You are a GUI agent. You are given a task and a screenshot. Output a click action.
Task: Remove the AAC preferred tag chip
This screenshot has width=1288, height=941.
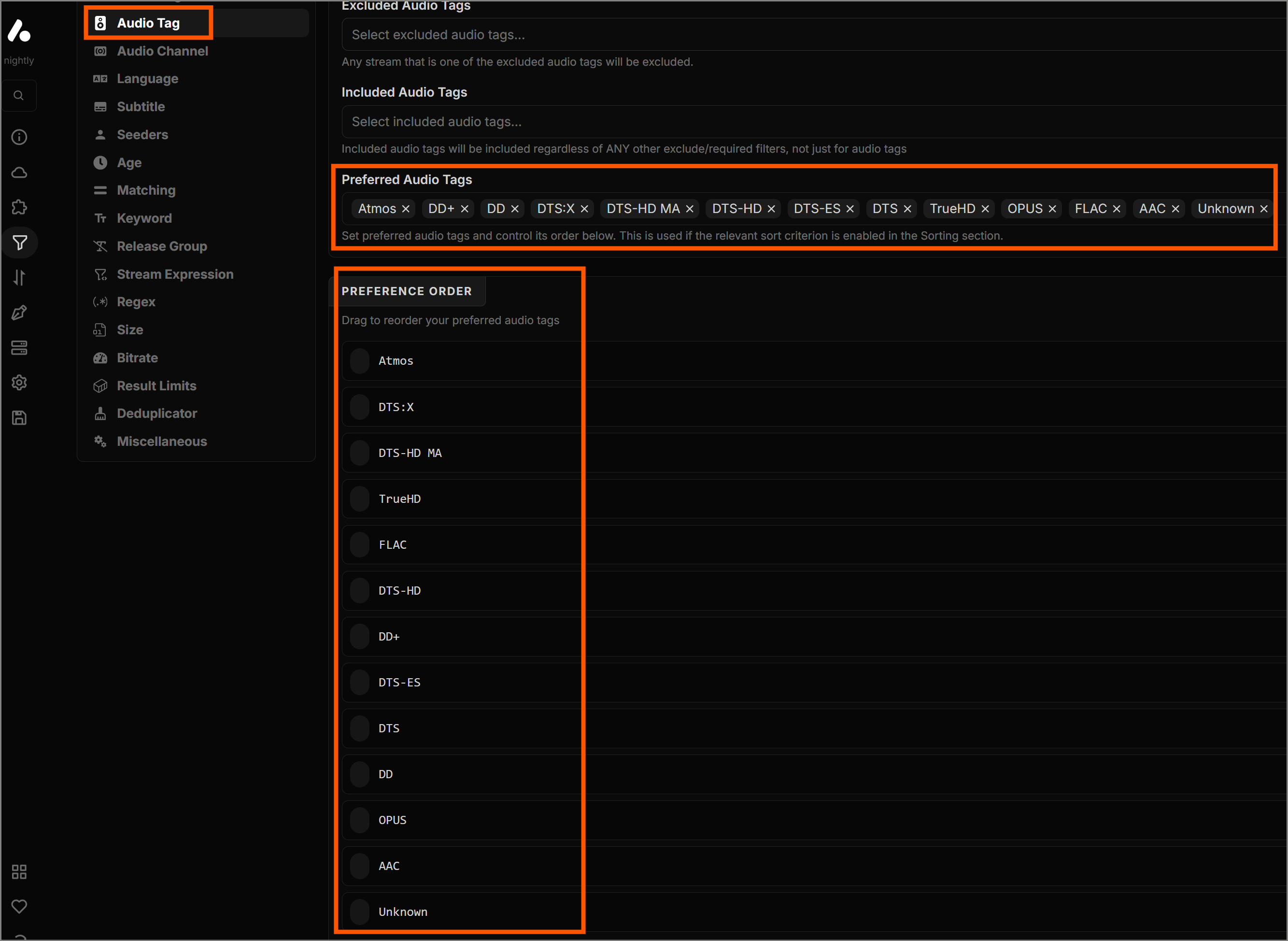click(x=1175, y=209)
